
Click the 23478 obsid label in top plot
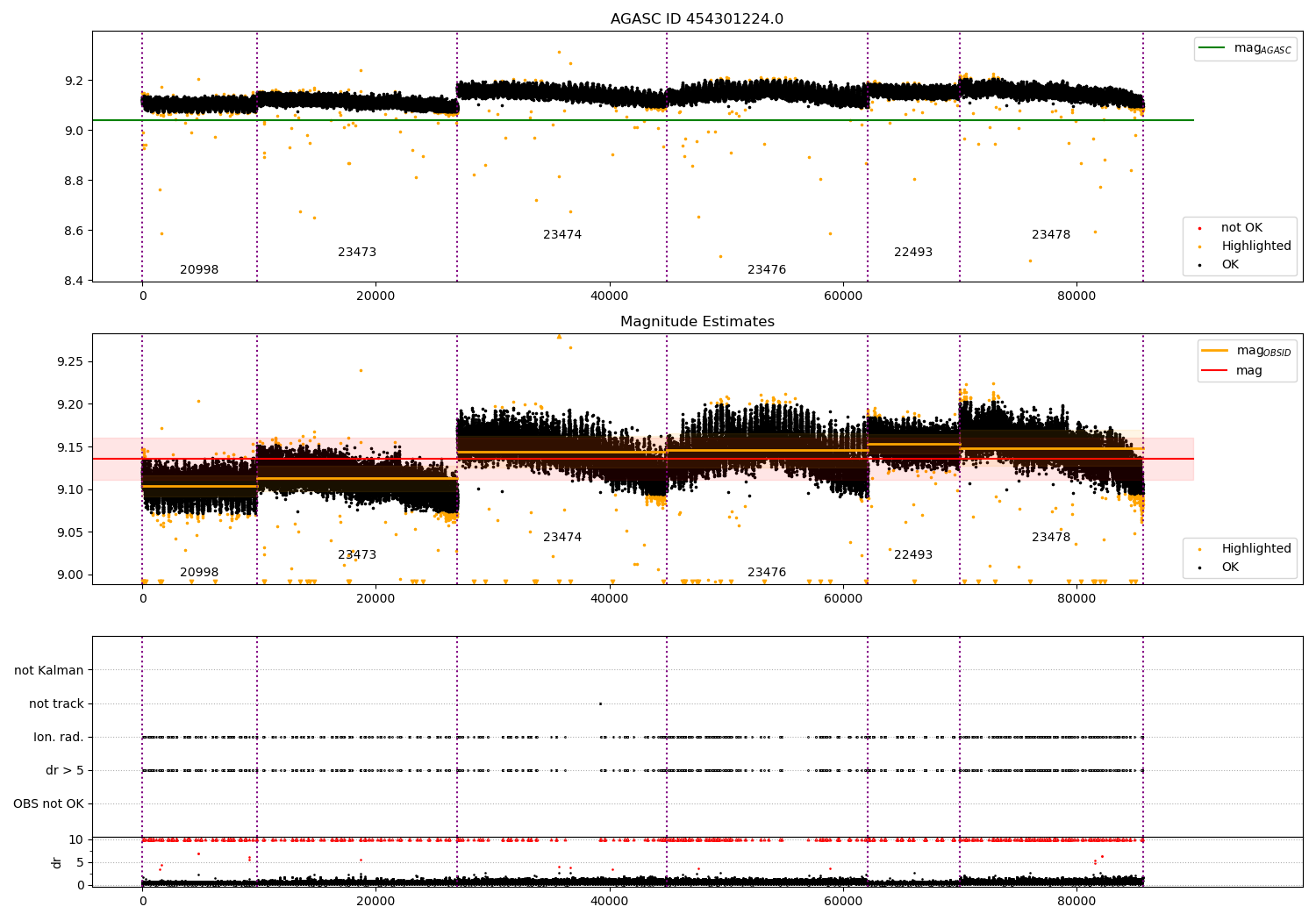pyautogui.click(x=1051, y=235)
